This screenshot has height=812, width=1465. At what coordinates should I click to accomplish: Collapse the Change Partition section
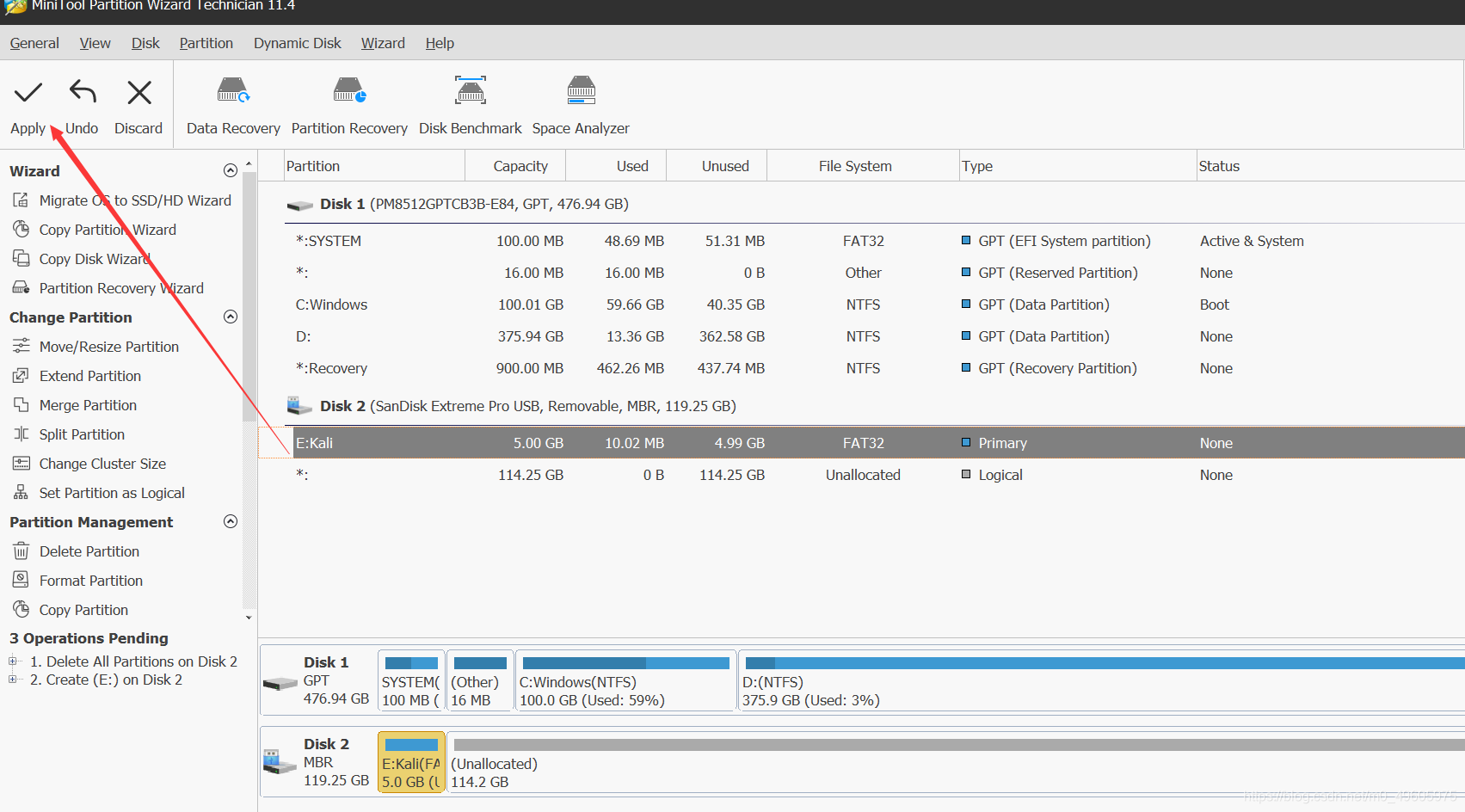pos(231,317)
